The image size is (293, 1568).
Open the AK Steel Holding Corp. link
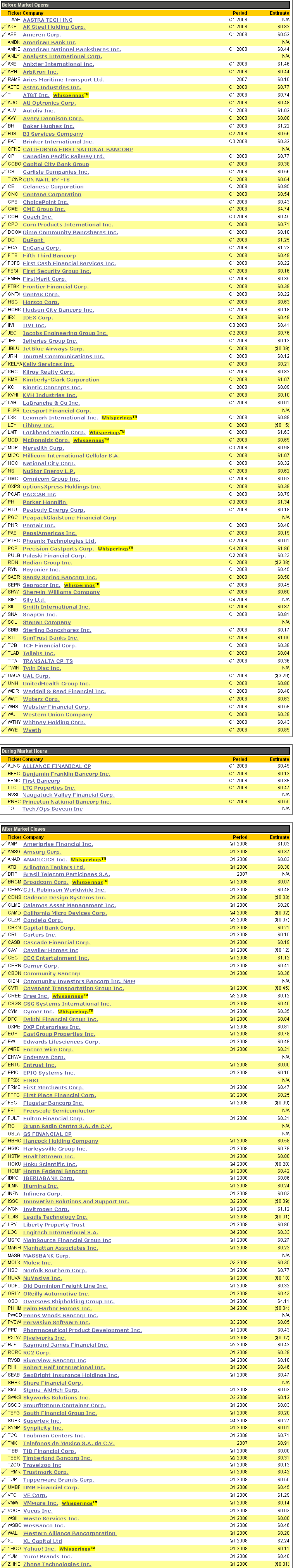pyautogui.click(x=54, y=27)
